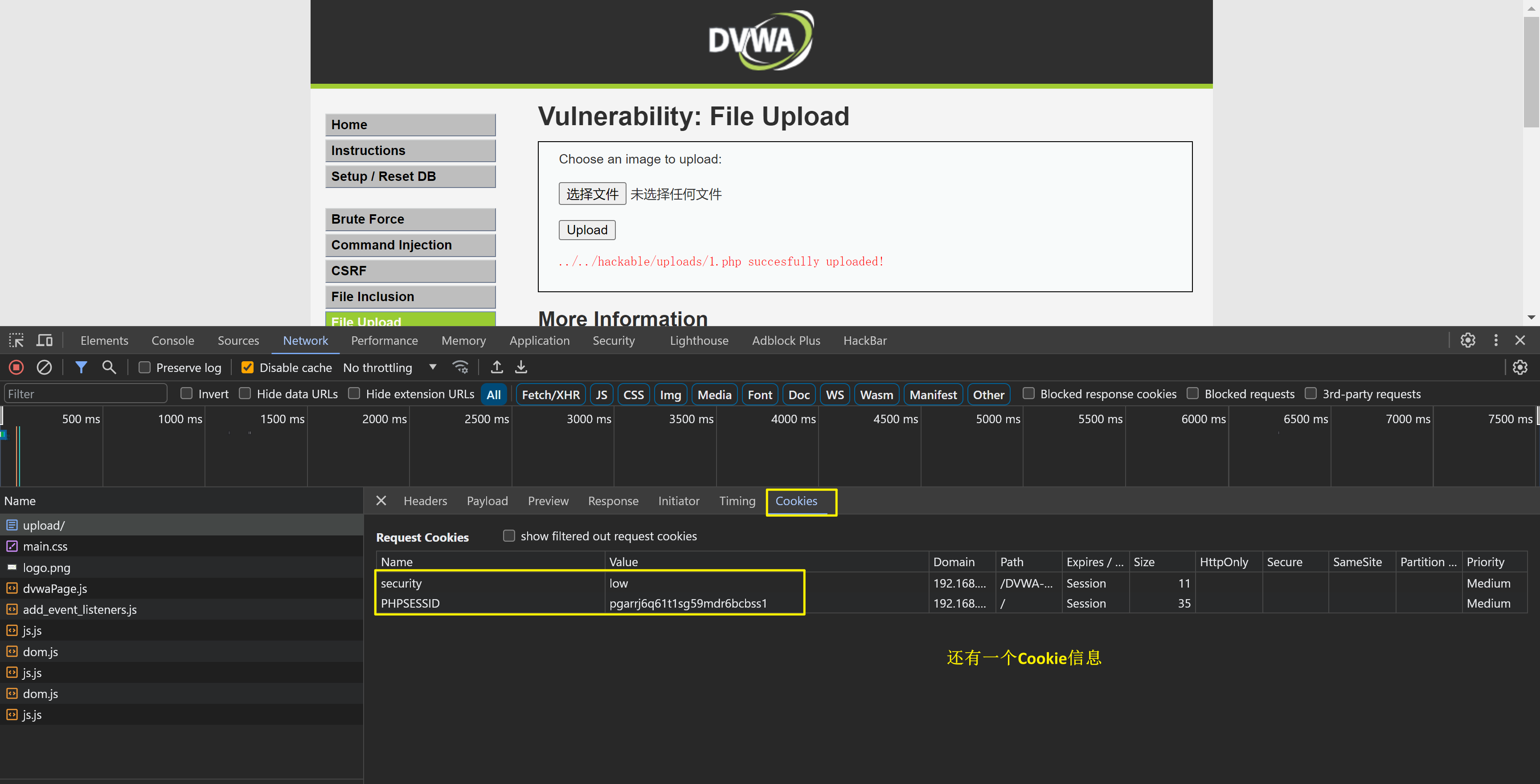This screenshot has width=1540, height=784.
Task: Select the inspect element picker icon
Action: click(16, 340)
